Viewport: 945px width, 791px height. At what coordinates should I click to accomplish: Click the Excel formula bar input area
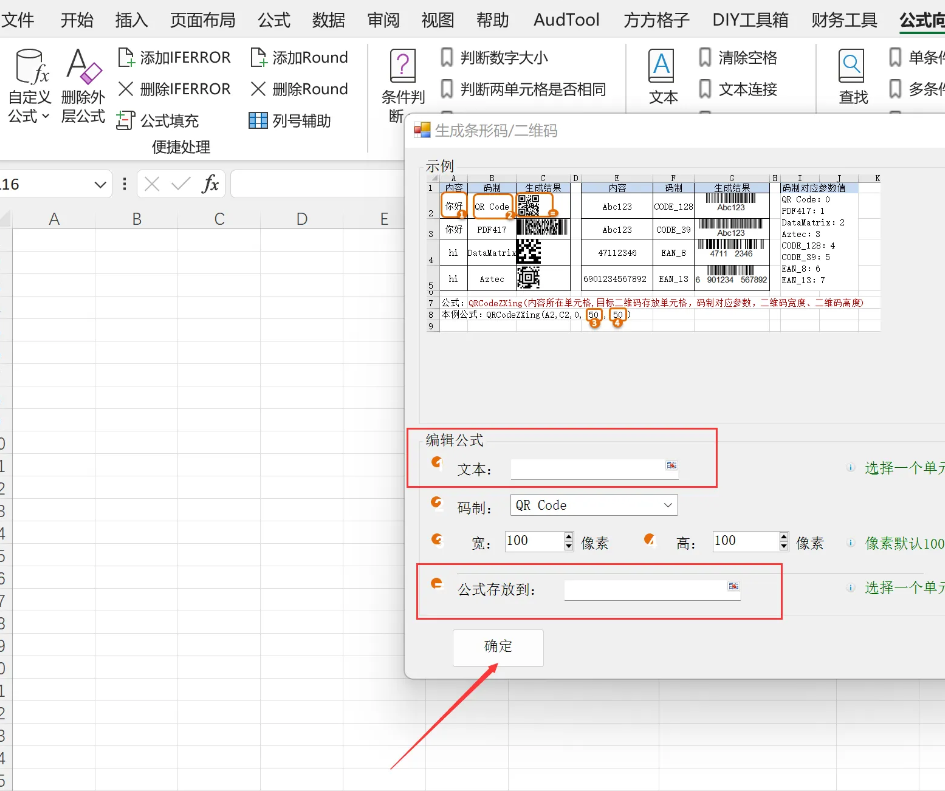[318, 184]
